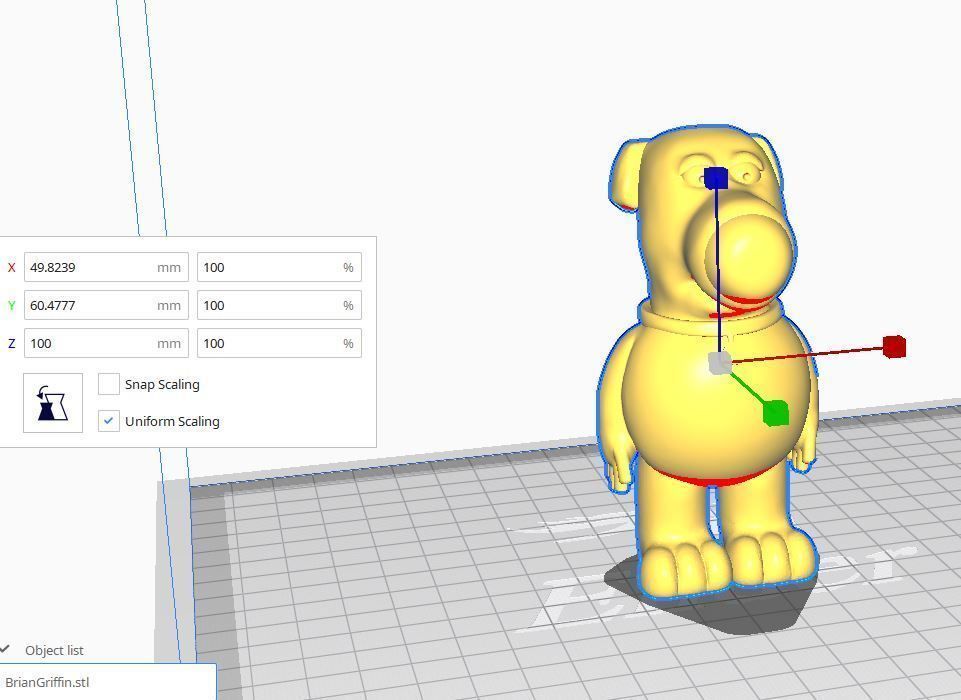Screen dimensions: 961x700
Task: Click the Z size mm field
Action: (x=106, y=343)
